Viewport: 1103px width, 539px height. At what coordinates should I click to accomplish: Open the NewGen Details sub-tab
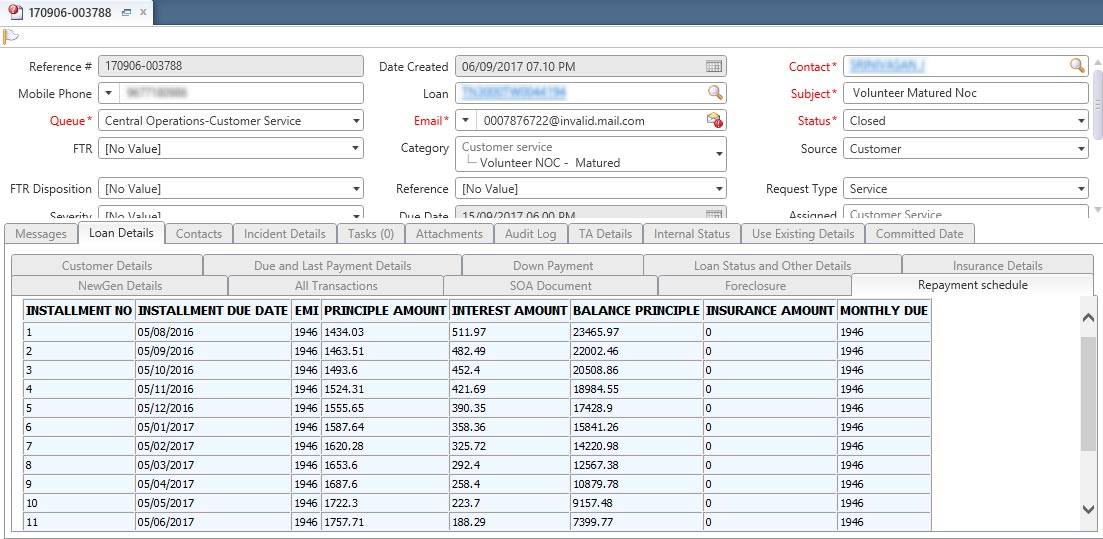[120, 286]
